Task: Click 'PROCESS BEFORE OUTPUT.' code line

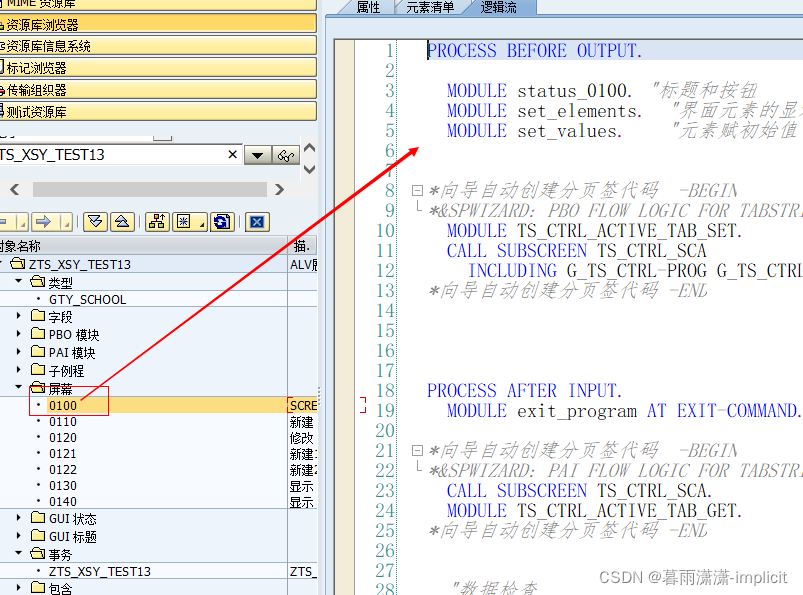Action: point(534,51)
